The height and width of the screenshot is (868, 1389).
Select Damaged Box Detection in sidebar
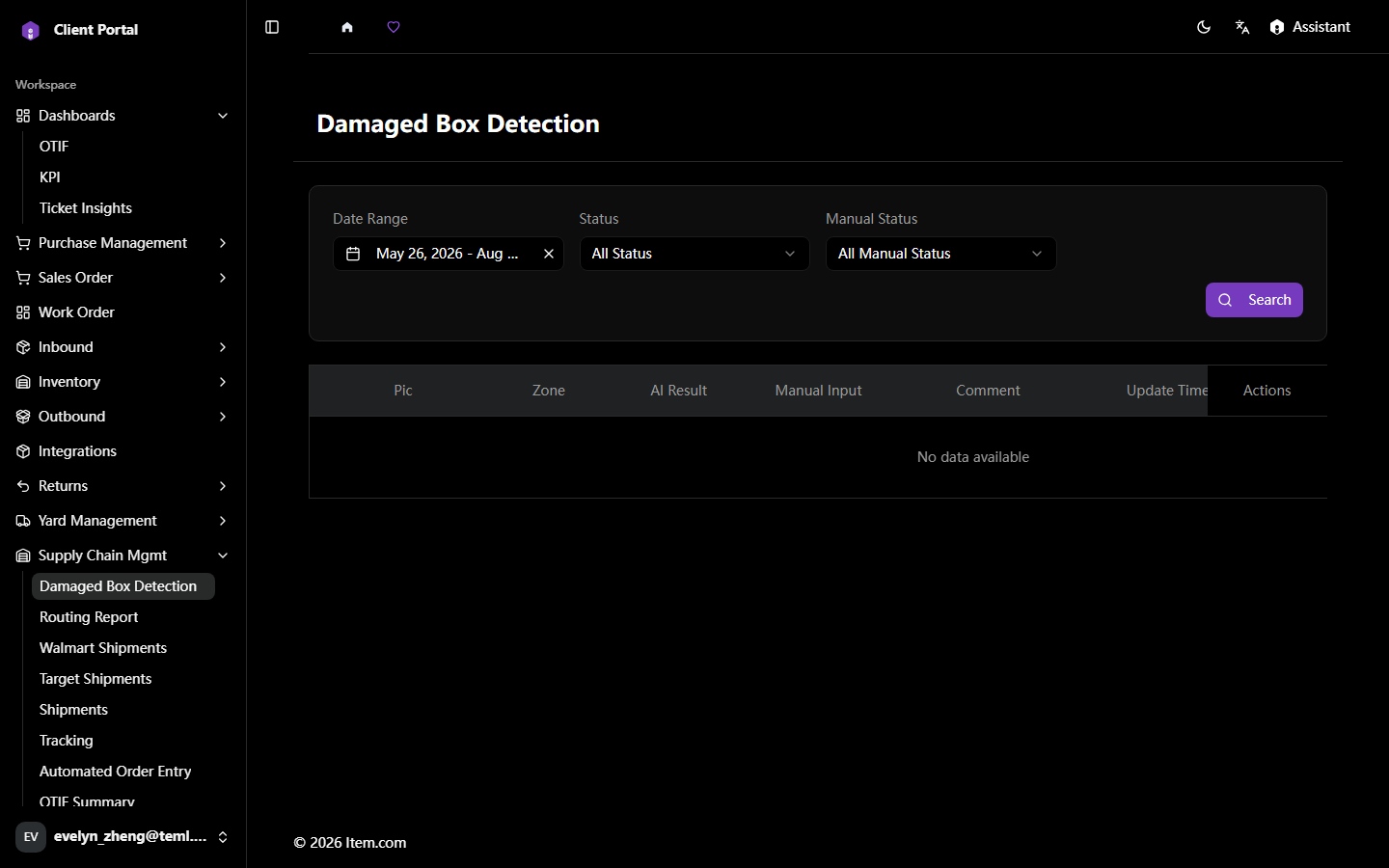pyautogui.click(x=123, y=586)
